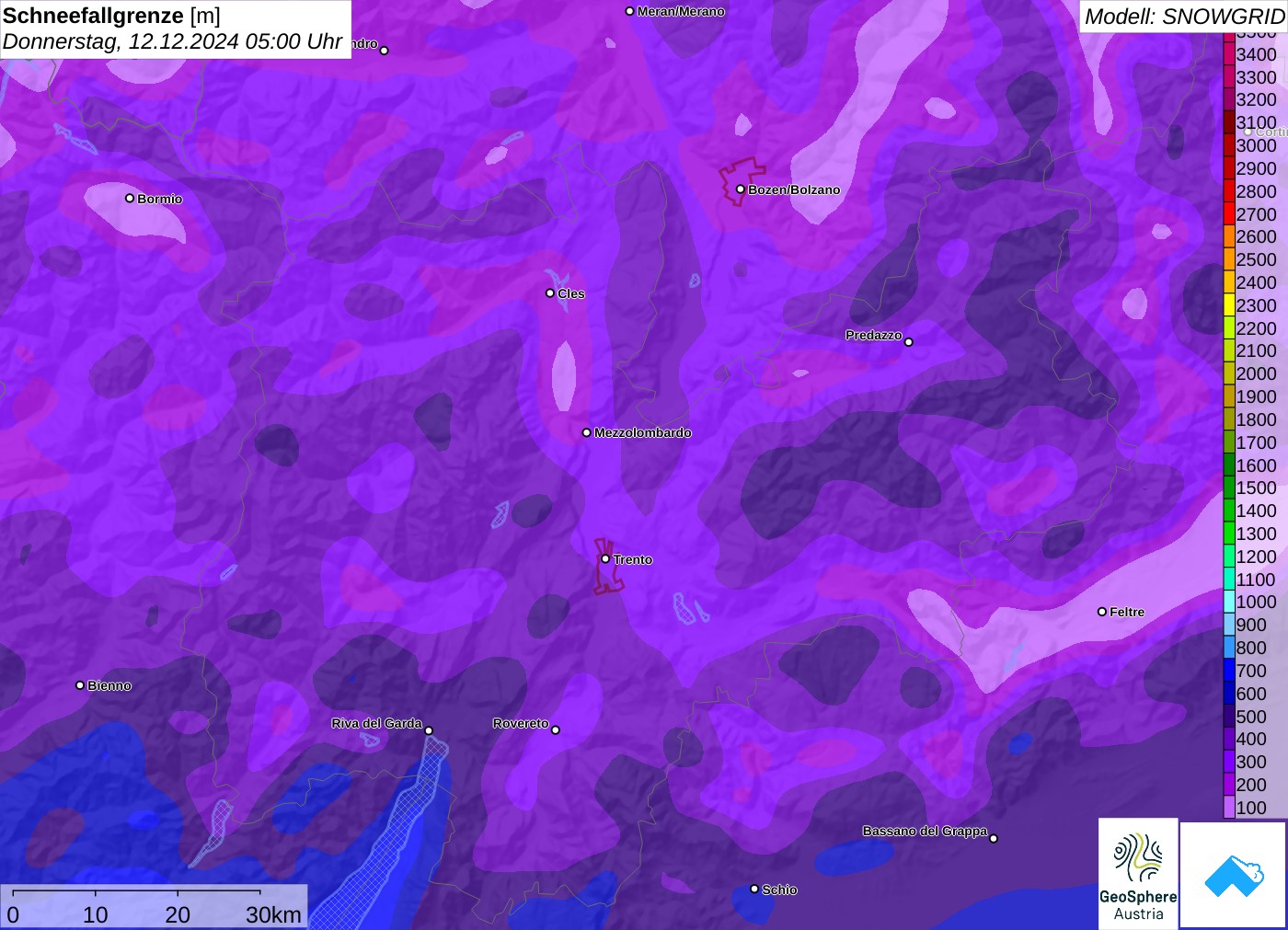Click the Predazzo label text

(874, 335)
